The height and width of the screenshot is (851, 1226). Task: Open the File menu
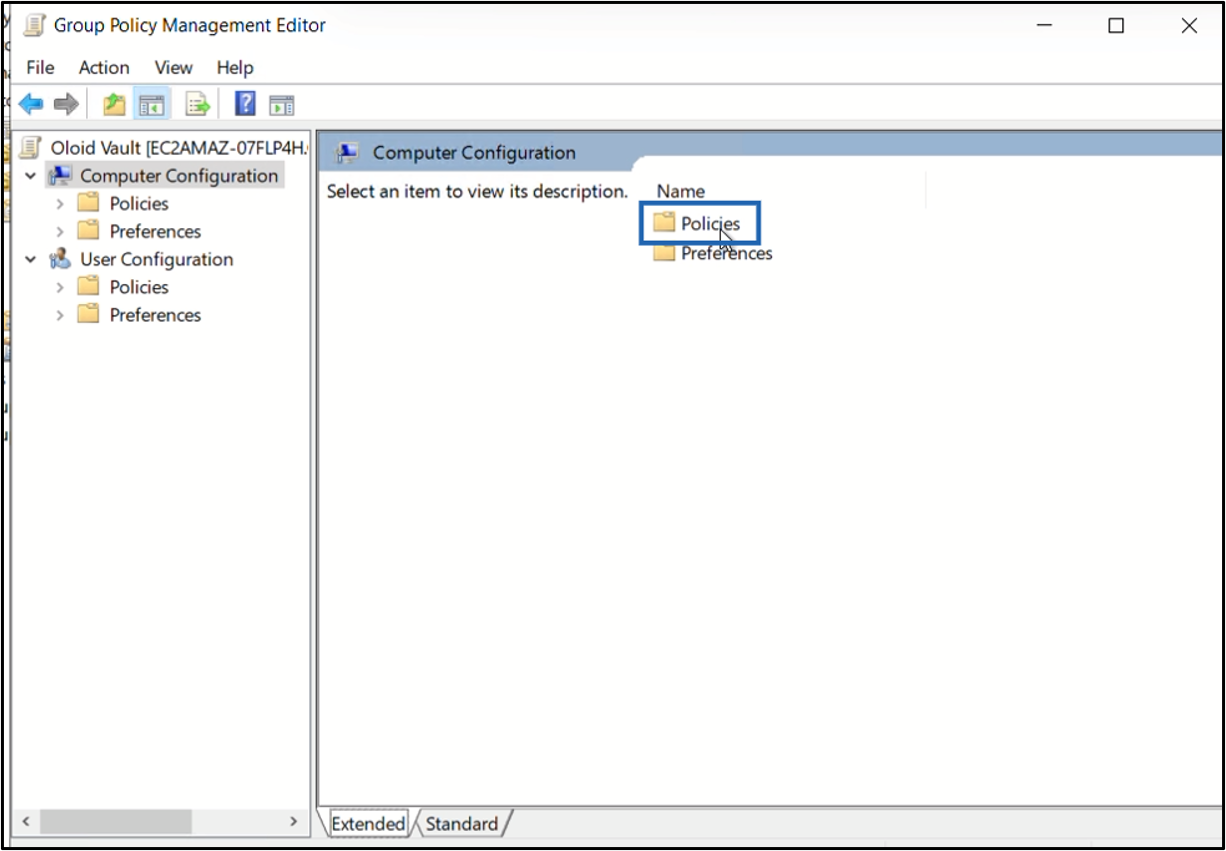coord(40,68)
